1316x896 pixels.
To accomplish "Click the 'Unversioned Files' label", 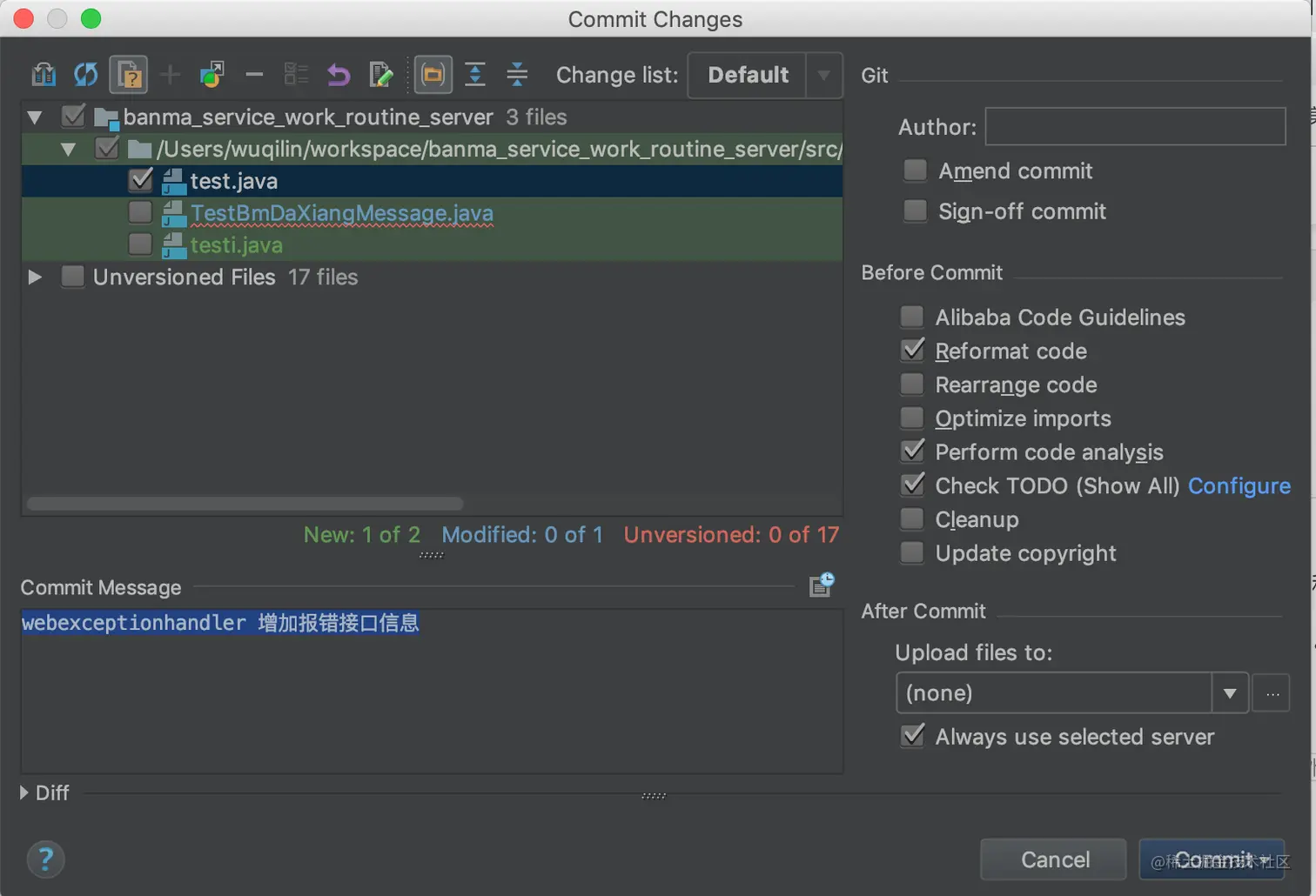I will [x=185, y=277].
